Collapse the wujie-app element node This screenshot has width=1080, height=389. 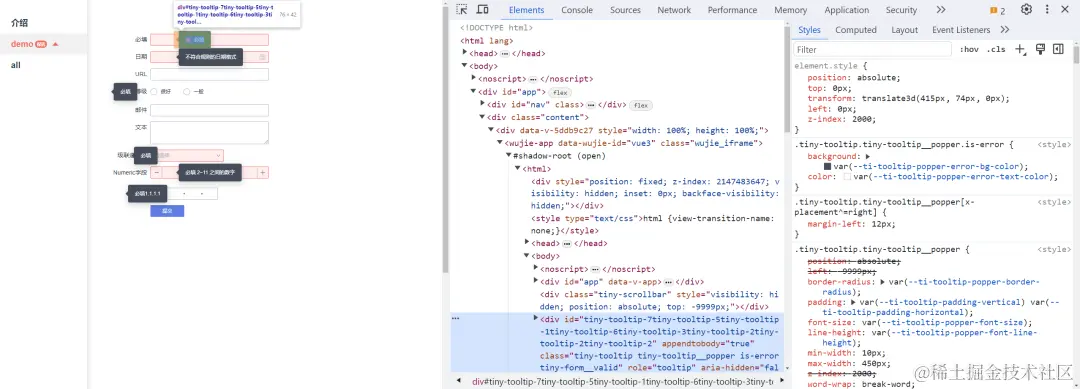(x=499, y=143)
